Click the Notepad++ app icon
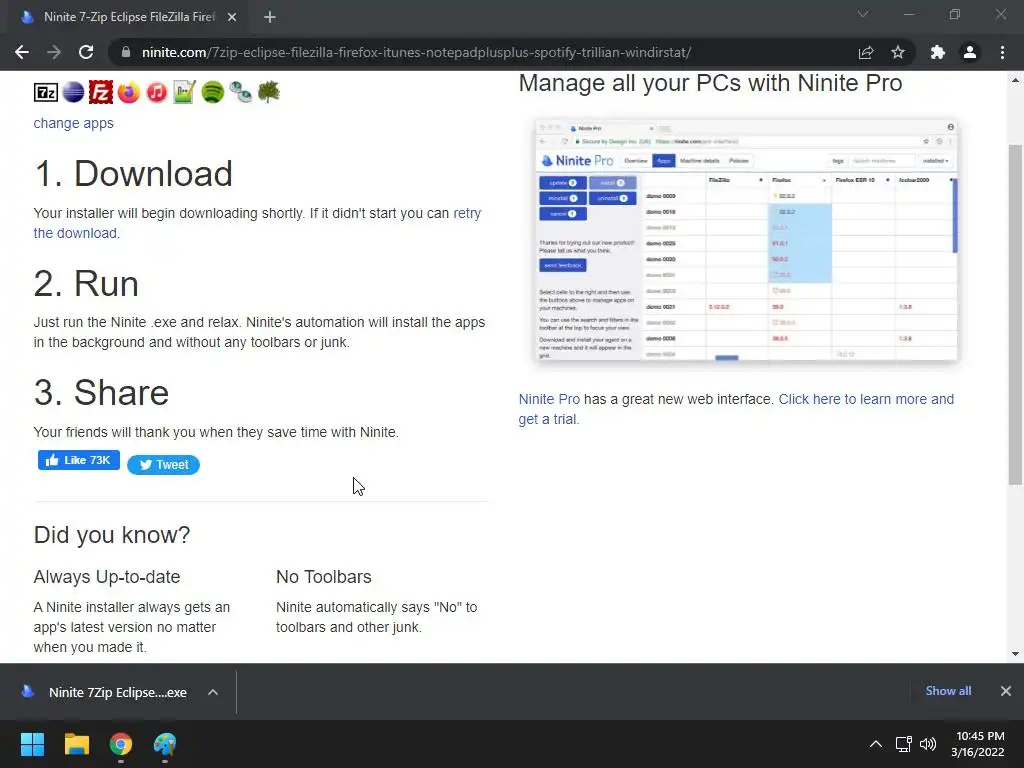The height and width of the screenshot is (768, 1024). tap(185, 93)
